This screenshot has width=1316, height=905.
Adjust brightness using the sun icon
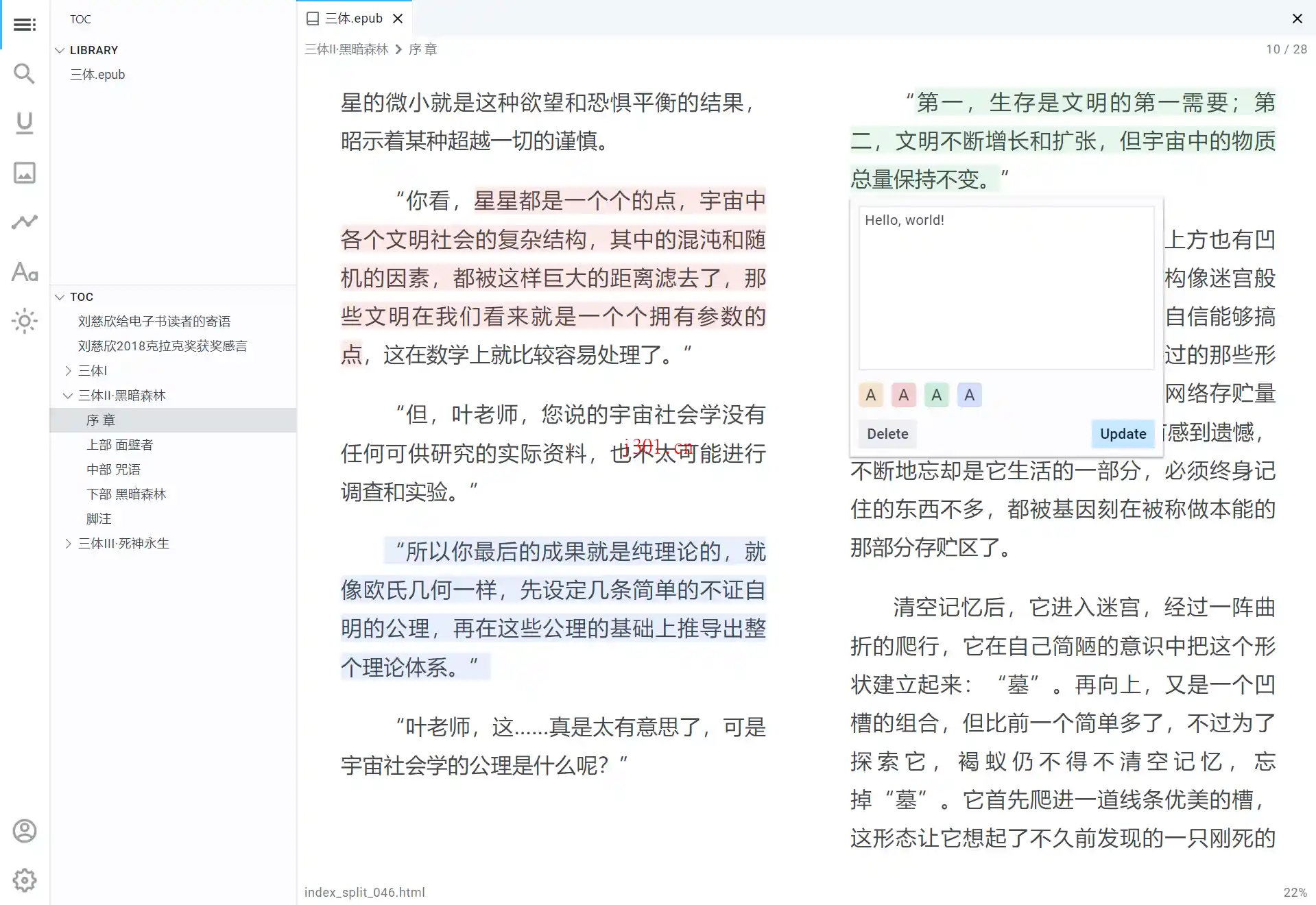[25, 322]
